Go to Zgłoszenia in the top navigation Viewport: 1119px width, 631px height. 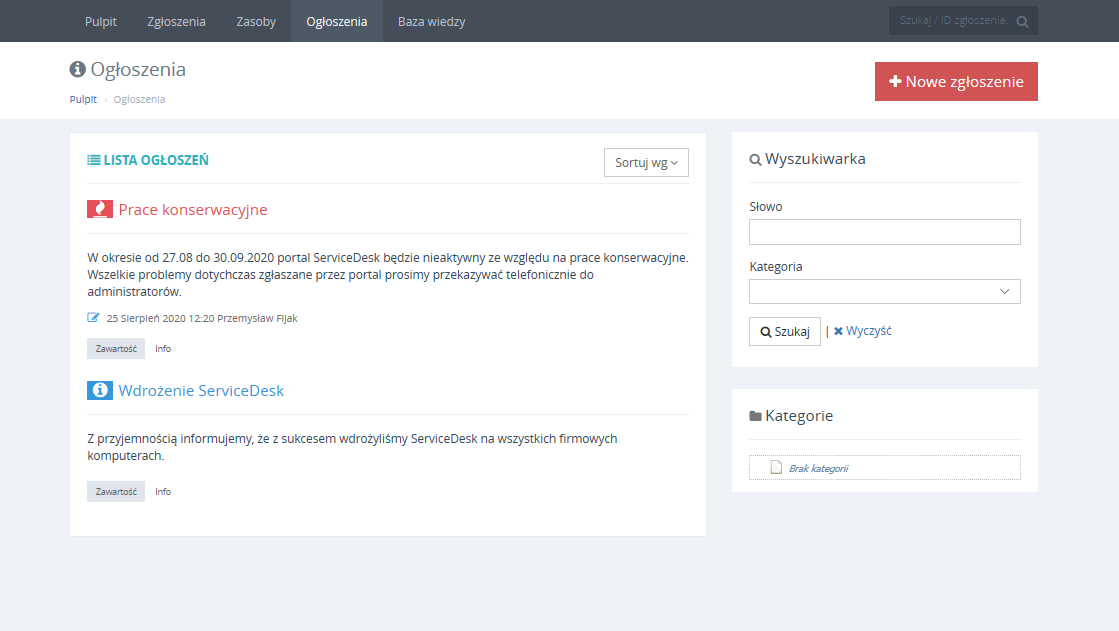click(176, 21)
